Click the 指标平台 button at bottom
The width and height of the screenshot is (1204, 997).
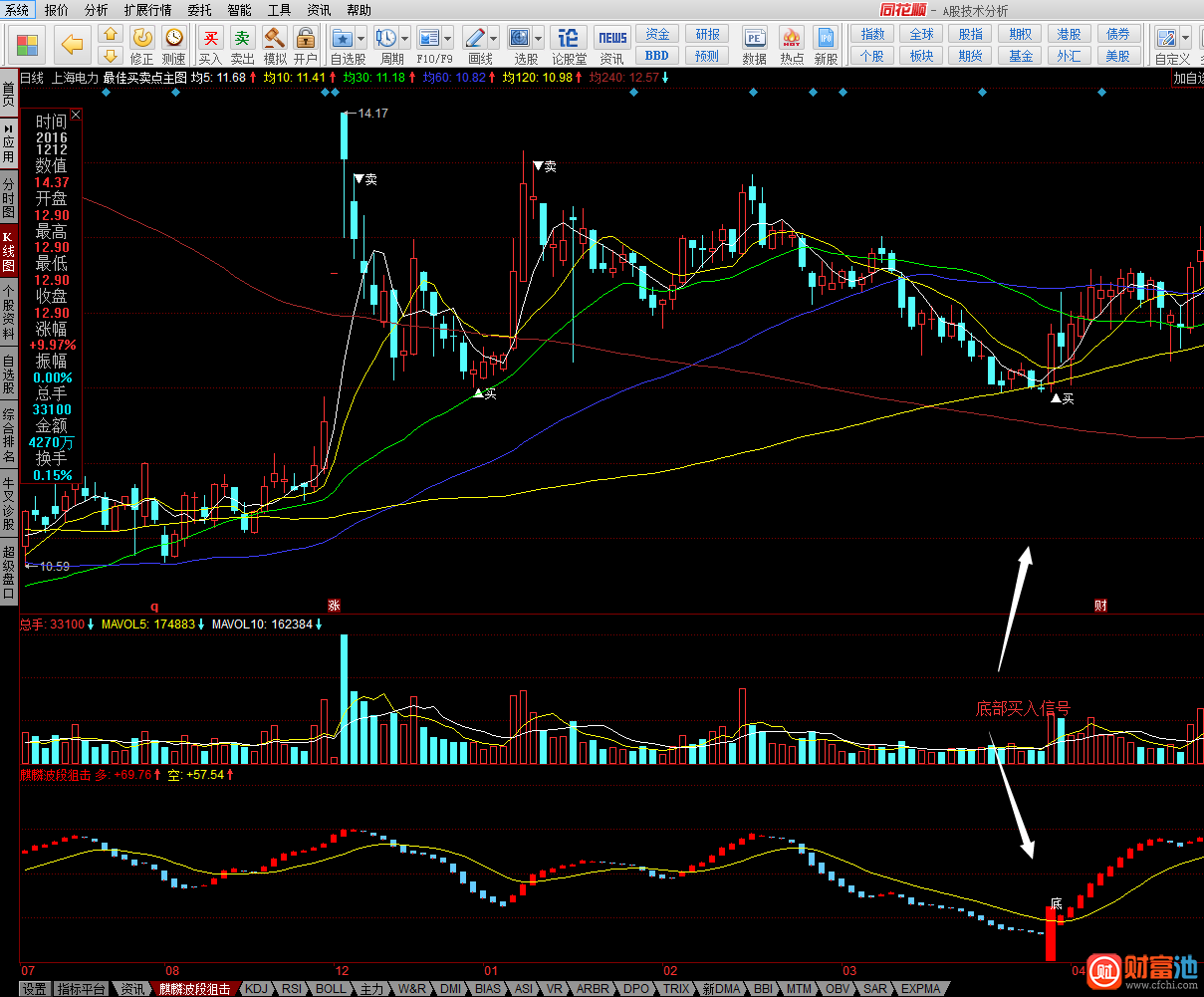[x=81, y=989]
